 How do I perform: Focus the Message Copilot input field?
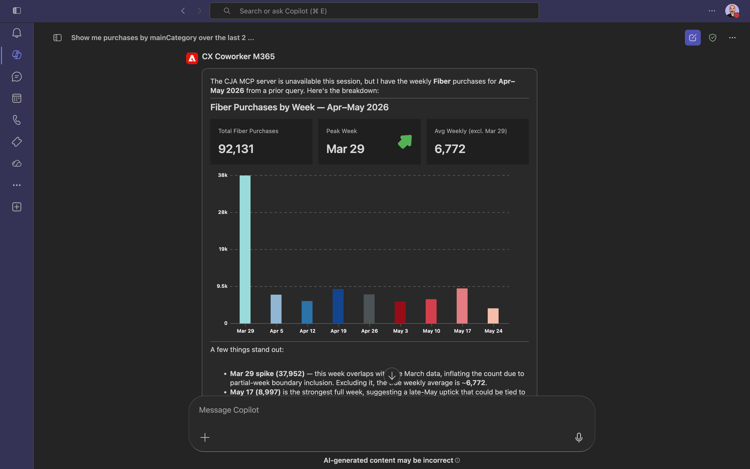pos(391,410)
